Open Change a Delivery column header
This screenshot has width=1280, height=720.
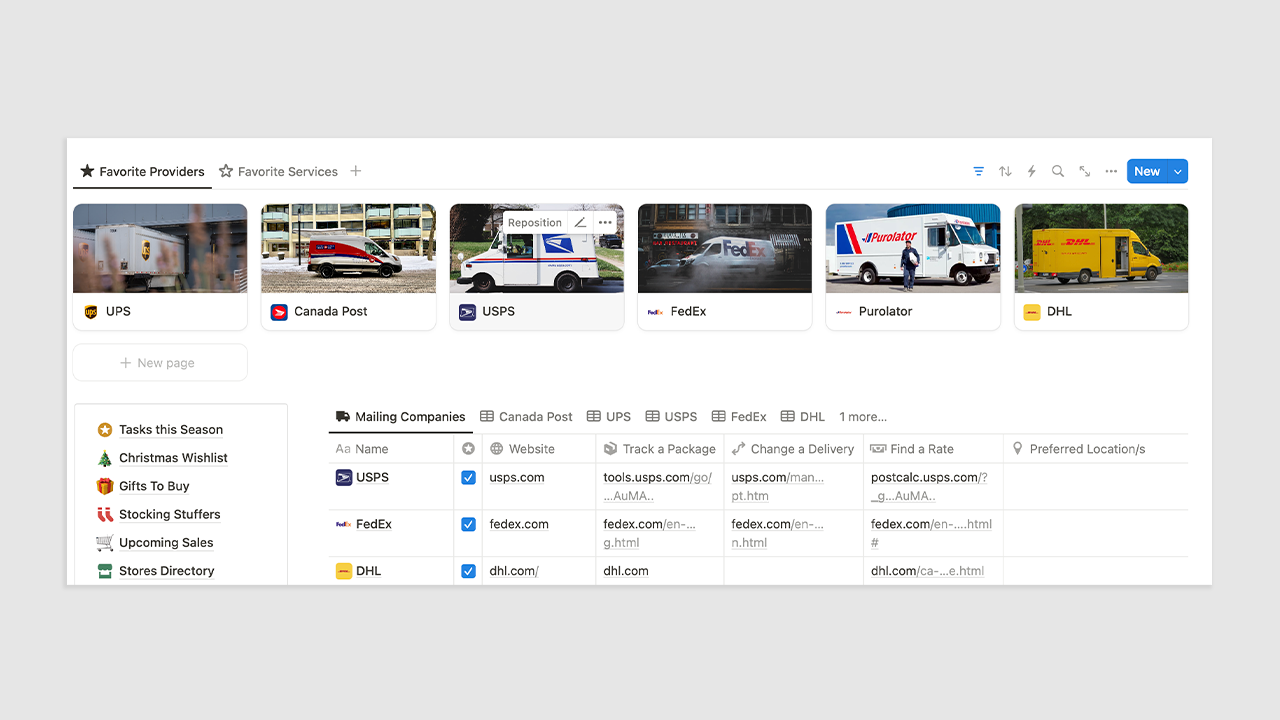click(x=793, y=449)
